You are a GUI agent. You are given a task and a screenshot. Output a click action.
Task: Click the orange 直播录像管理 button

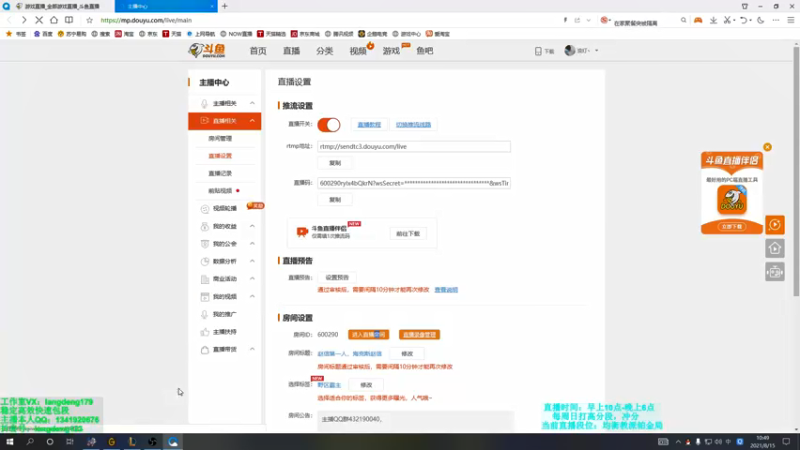419,335
